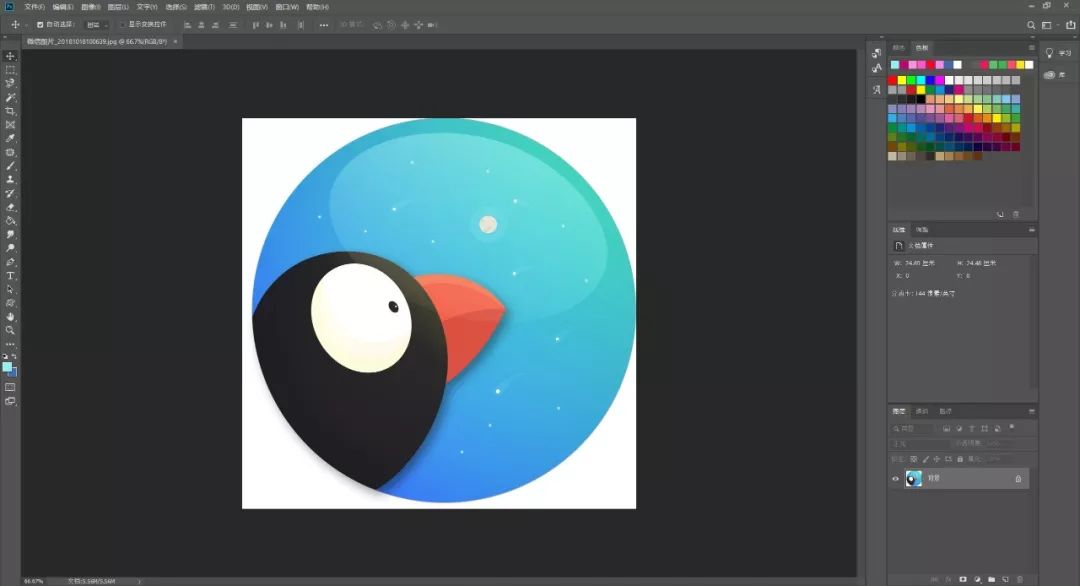Image resolution: width=1080 pixels, height=586 pixels.
Task: Switch to the 通道 tab
Action: pyautogui.click(x=921, y=411)
